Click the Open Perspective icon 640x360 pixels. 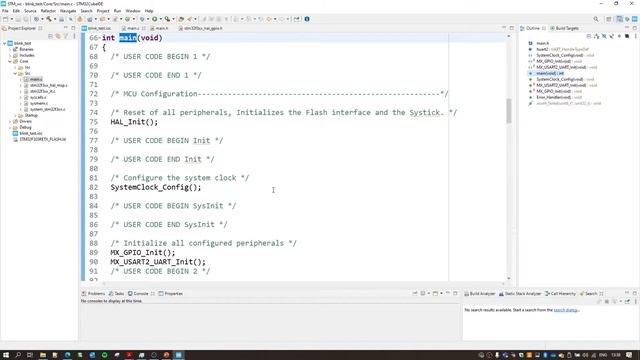[609, 19]
